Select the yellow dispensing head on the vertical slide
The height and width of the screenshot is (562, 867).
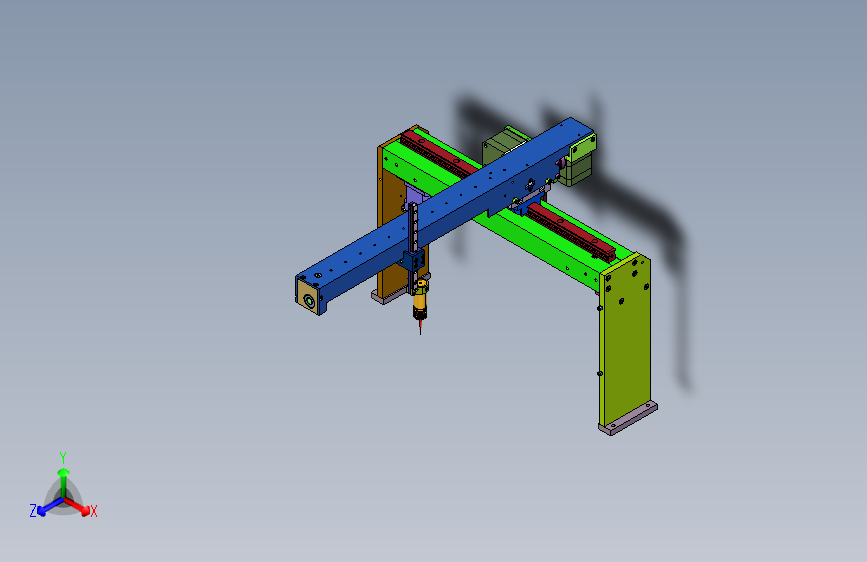[420, 301]
